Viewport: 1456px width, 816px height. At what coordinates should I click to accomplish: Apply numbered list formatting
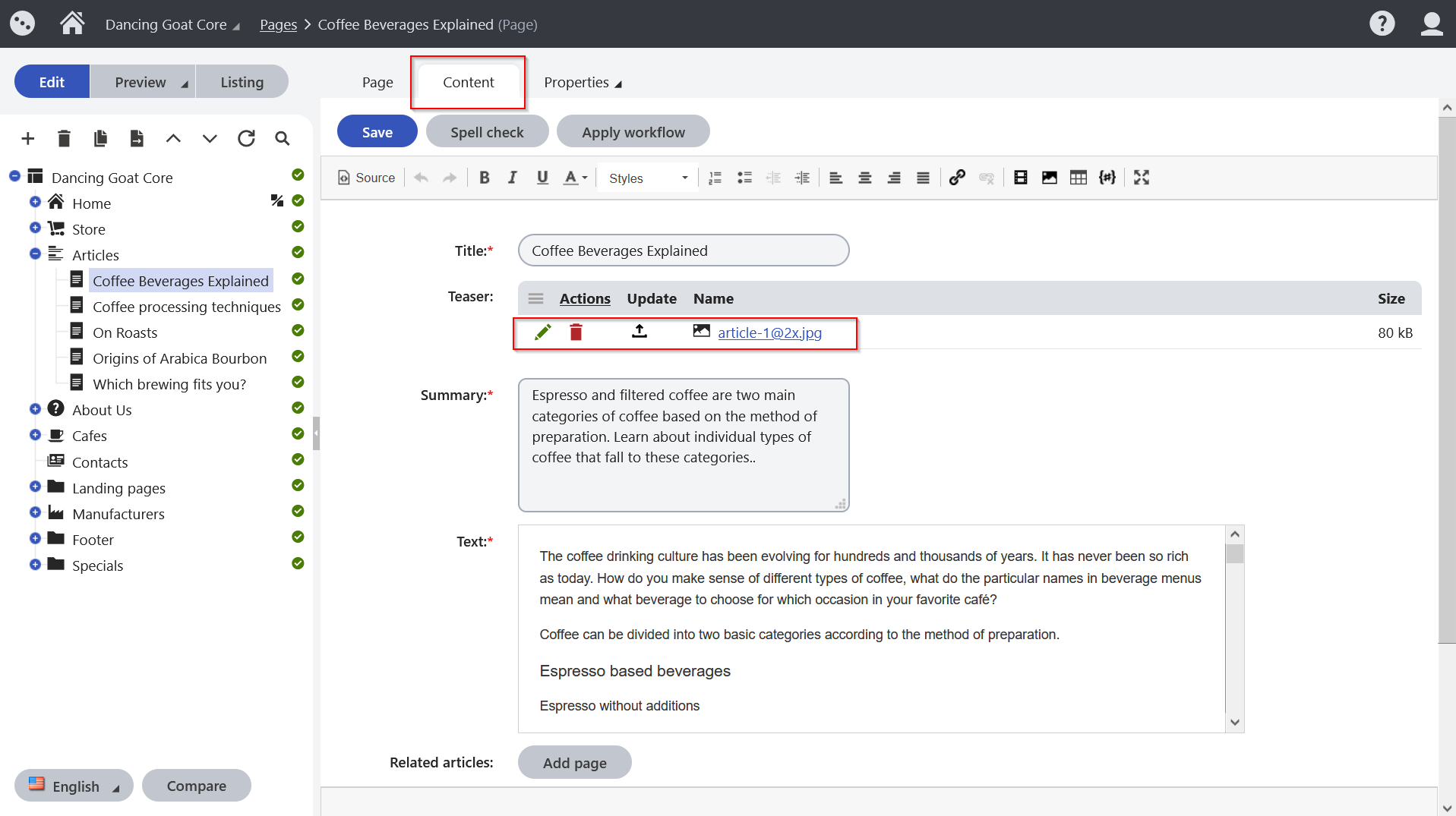714,177
